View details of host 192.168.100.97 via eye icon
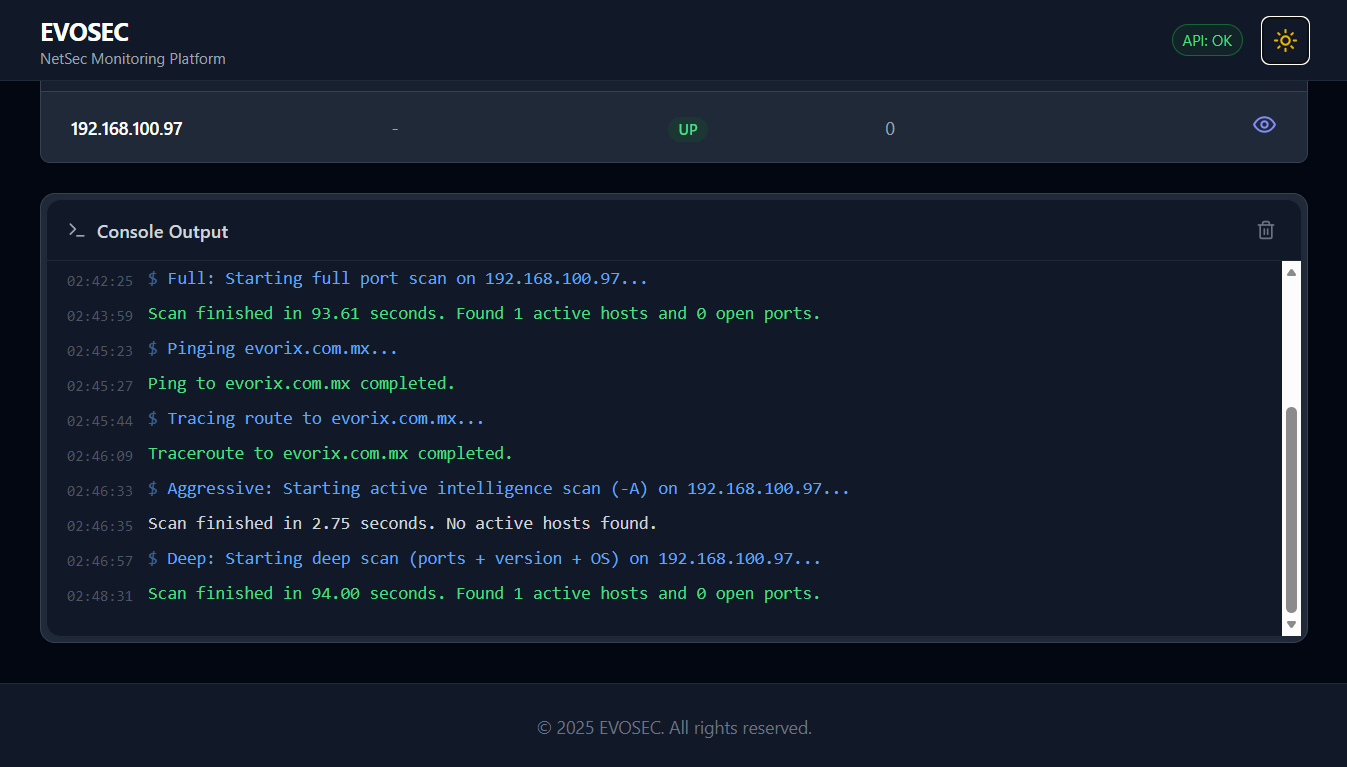This screenshot has width=1347, height=767. point(1264,125)
